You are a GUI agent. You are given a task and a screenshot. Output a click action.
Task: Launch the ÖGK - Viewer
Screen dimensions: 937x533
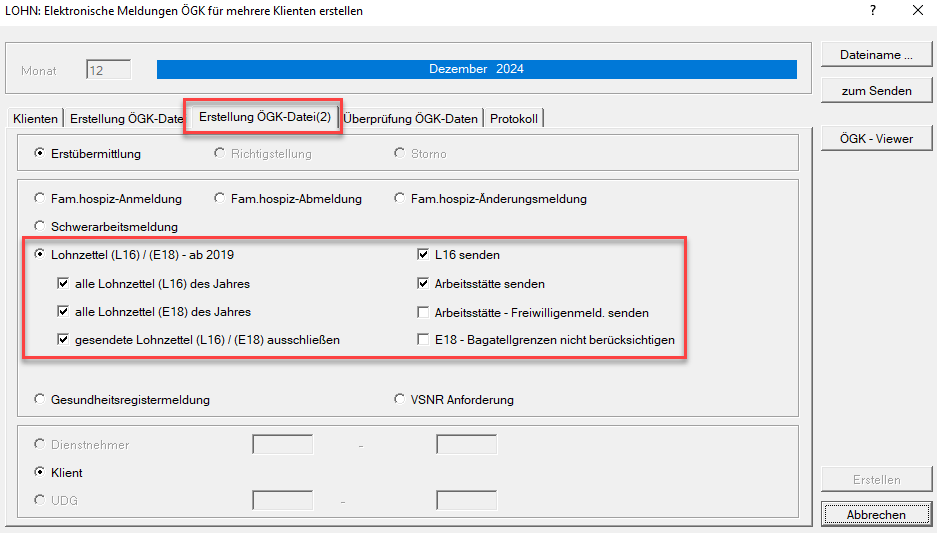[x=876, y=139]
